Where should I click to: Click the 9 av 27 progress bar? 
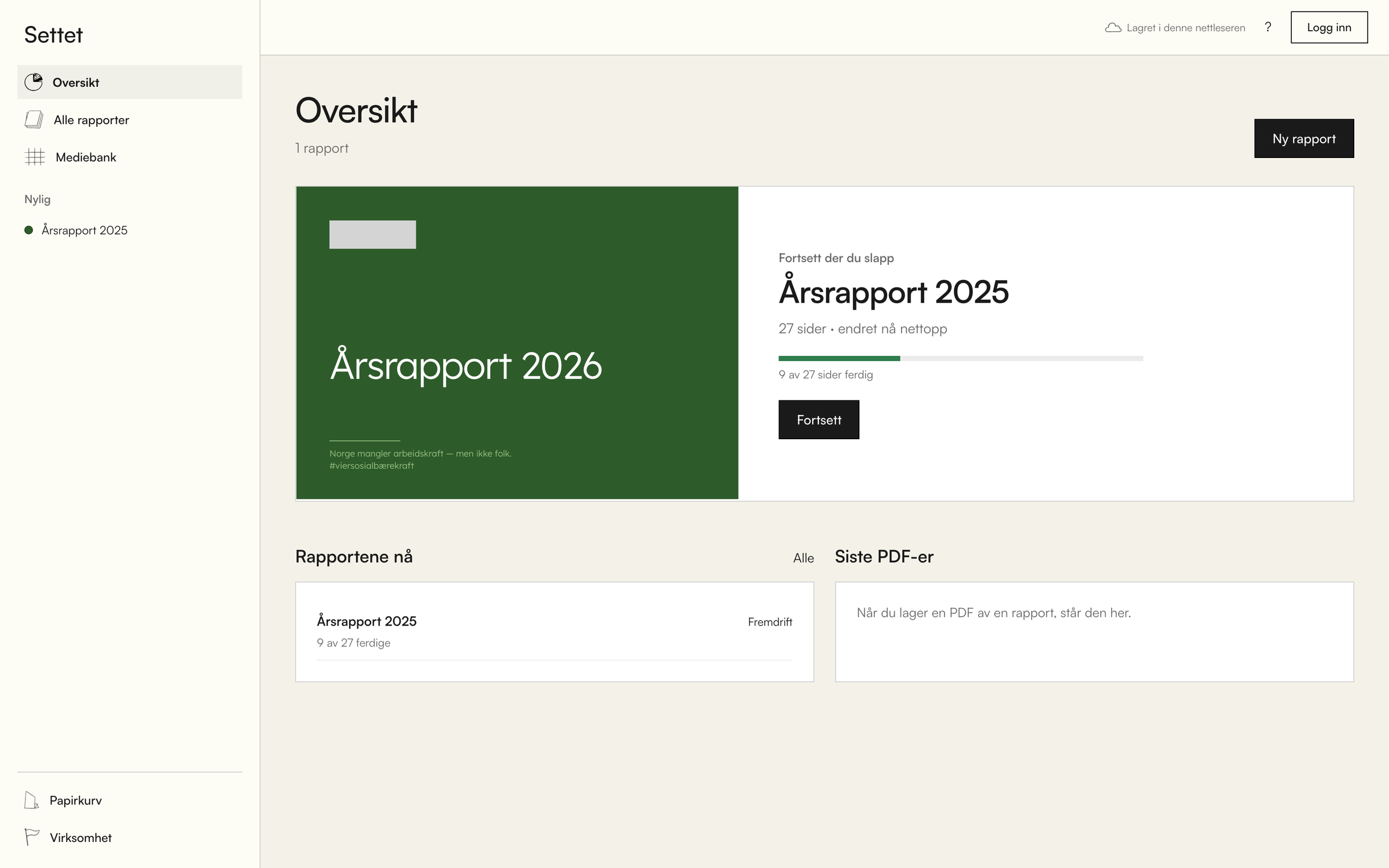[x=961, y=358]
